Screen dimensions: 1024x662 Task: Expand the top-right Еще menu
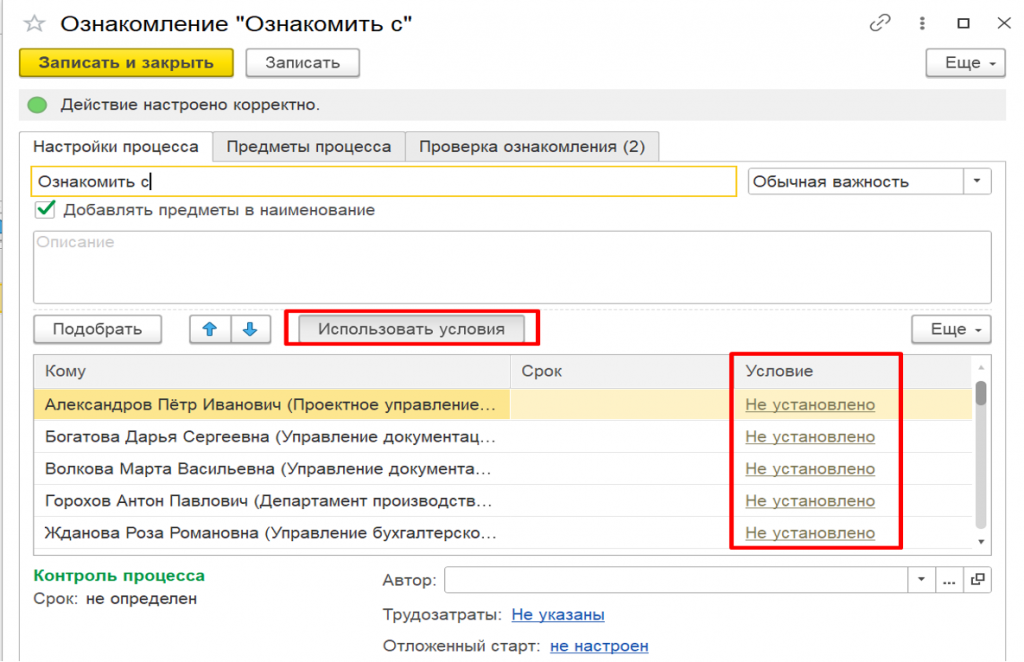coord(964,62)
